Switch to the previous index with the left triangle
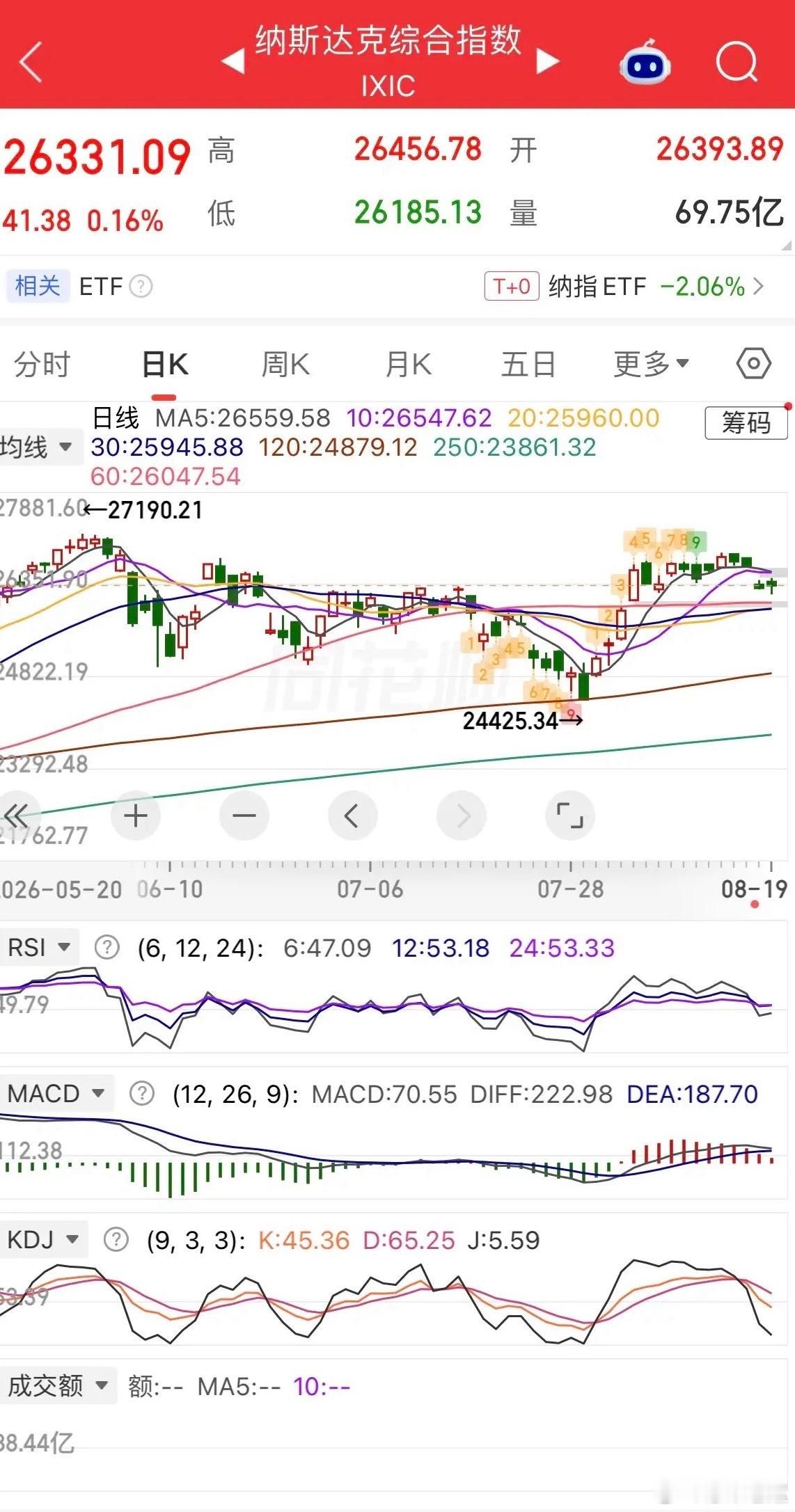Viewport: 795px width, 1512px height. point(233,61)
